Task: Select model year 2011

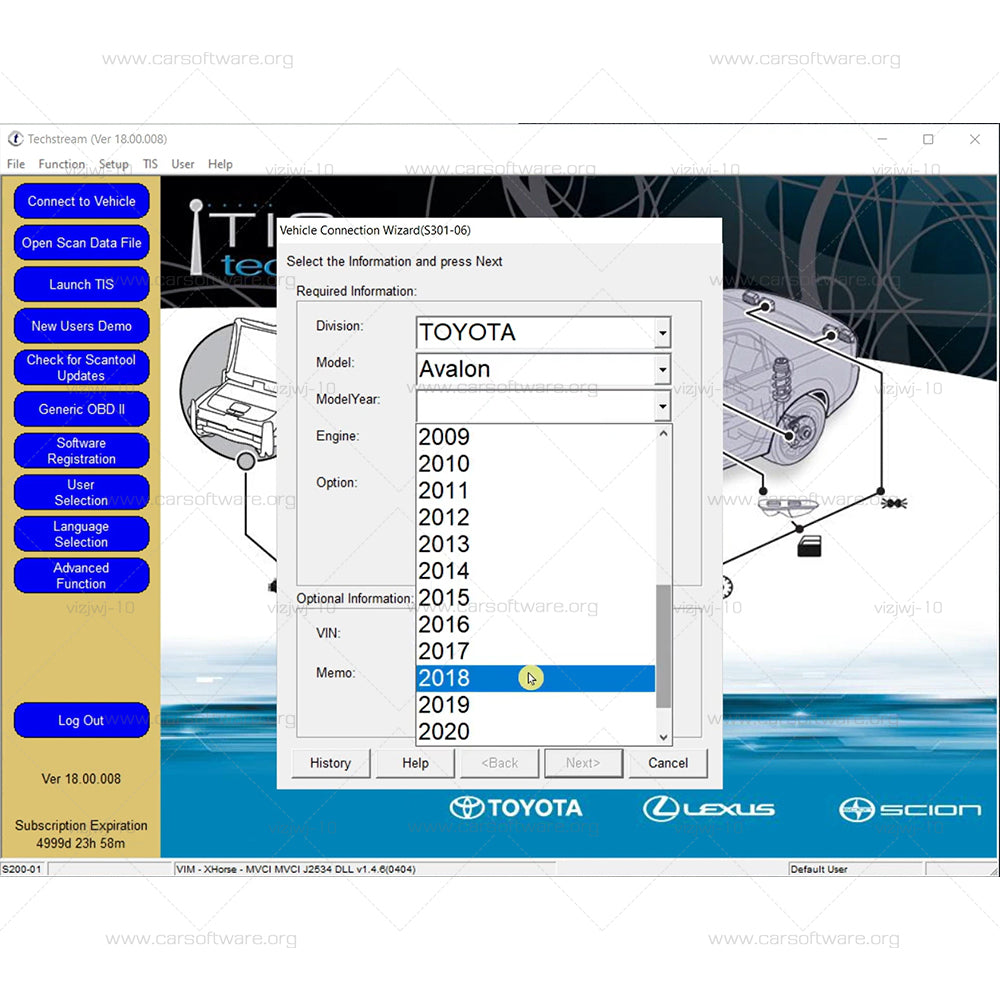Action: pos(535,490)
